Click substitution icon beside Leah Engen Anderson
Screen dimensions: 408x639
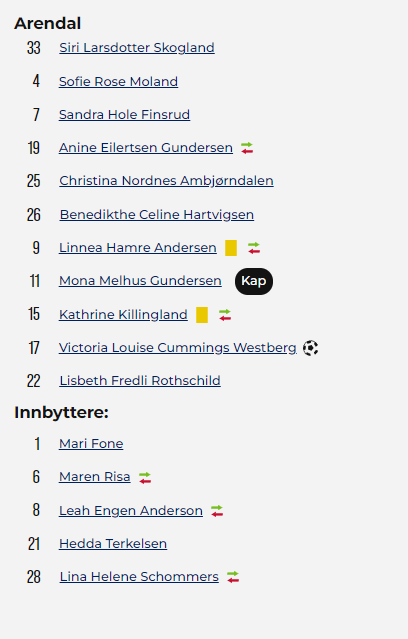(217, 511)
